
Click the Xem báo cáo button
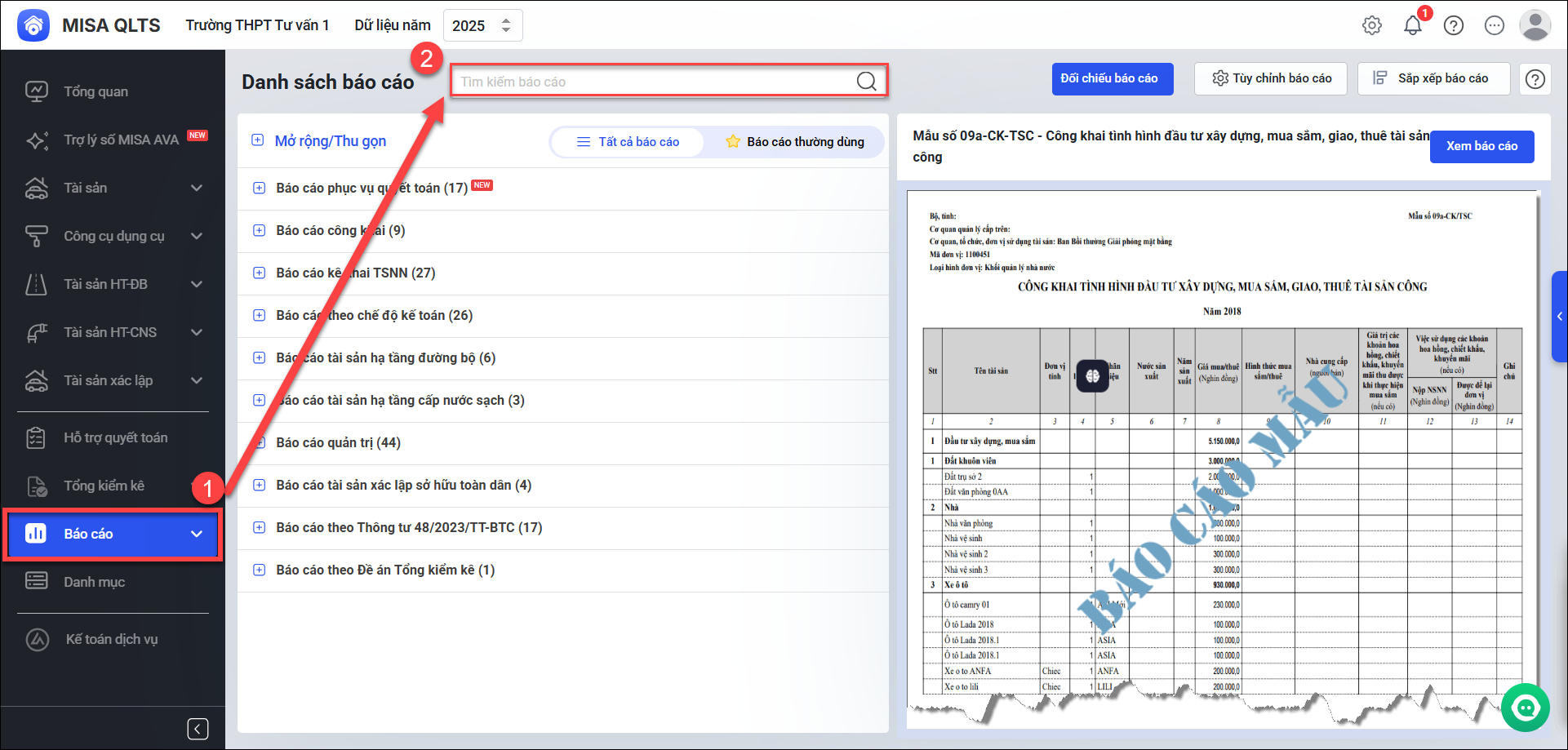1482,147
